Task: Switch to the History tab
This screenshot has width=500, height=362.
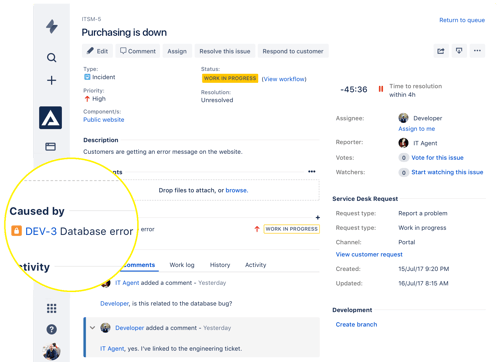Action: tap(220, 265)
